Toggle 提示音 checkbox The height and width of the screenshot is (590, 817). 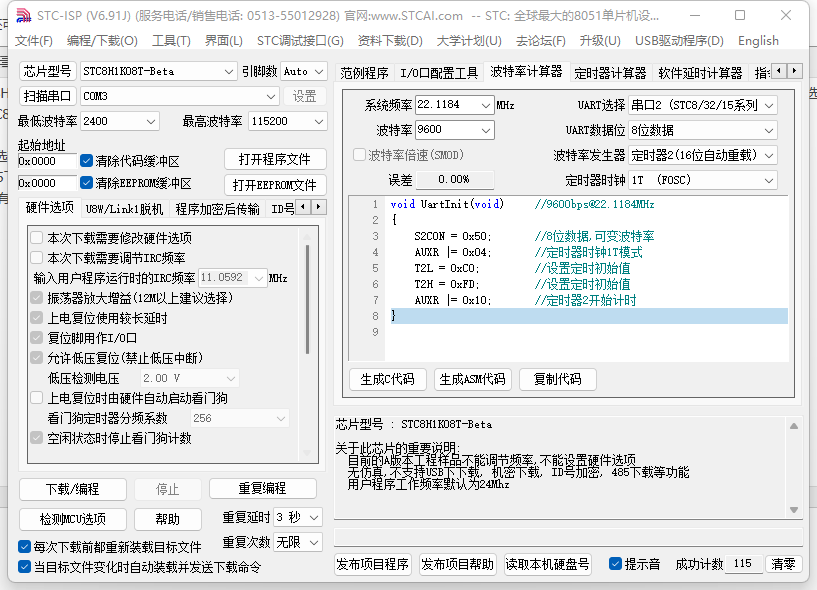click(615, 564)
